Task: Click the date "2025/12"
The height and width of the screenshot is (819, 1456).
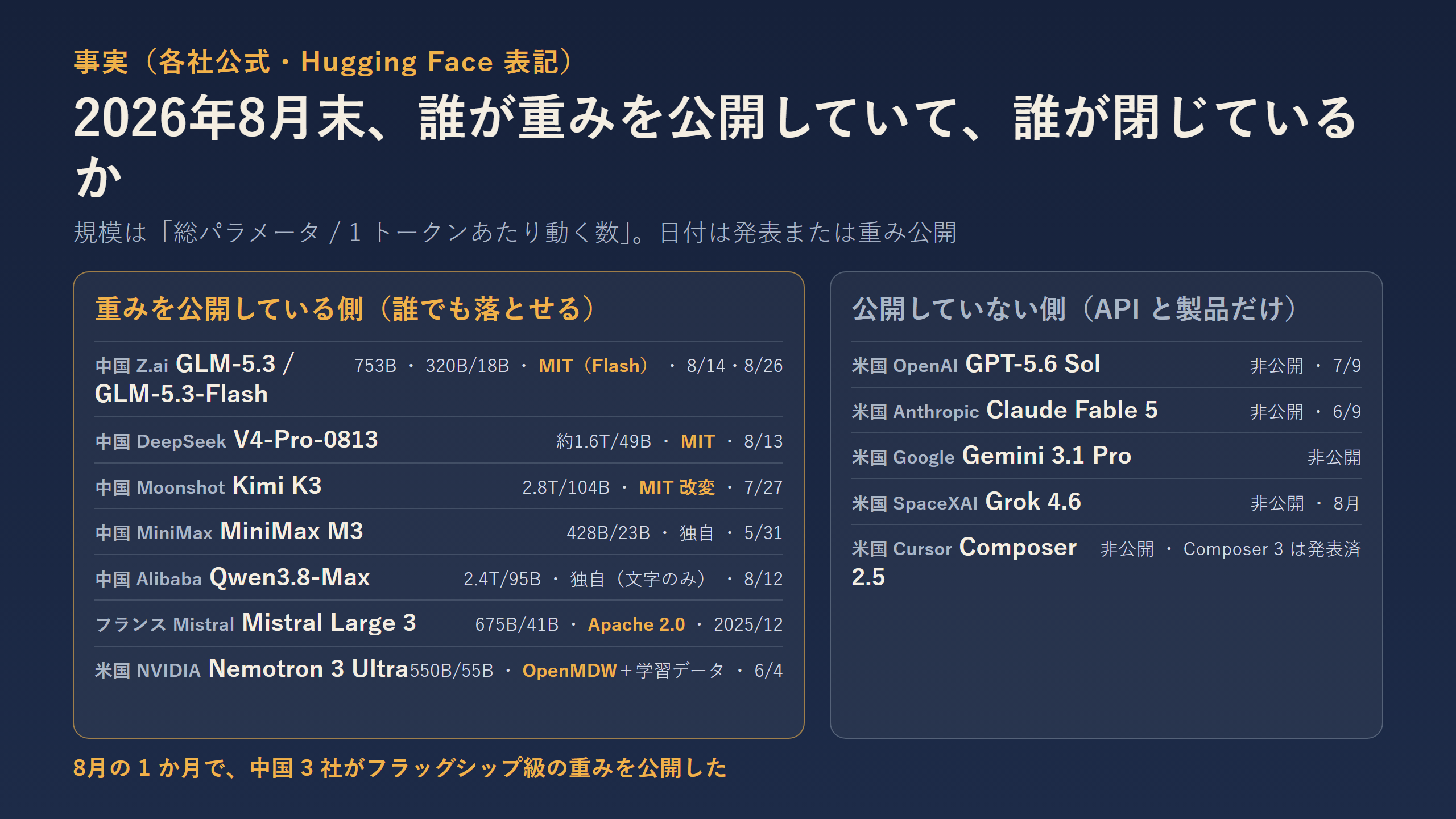Action: click(x=748, y=624)
